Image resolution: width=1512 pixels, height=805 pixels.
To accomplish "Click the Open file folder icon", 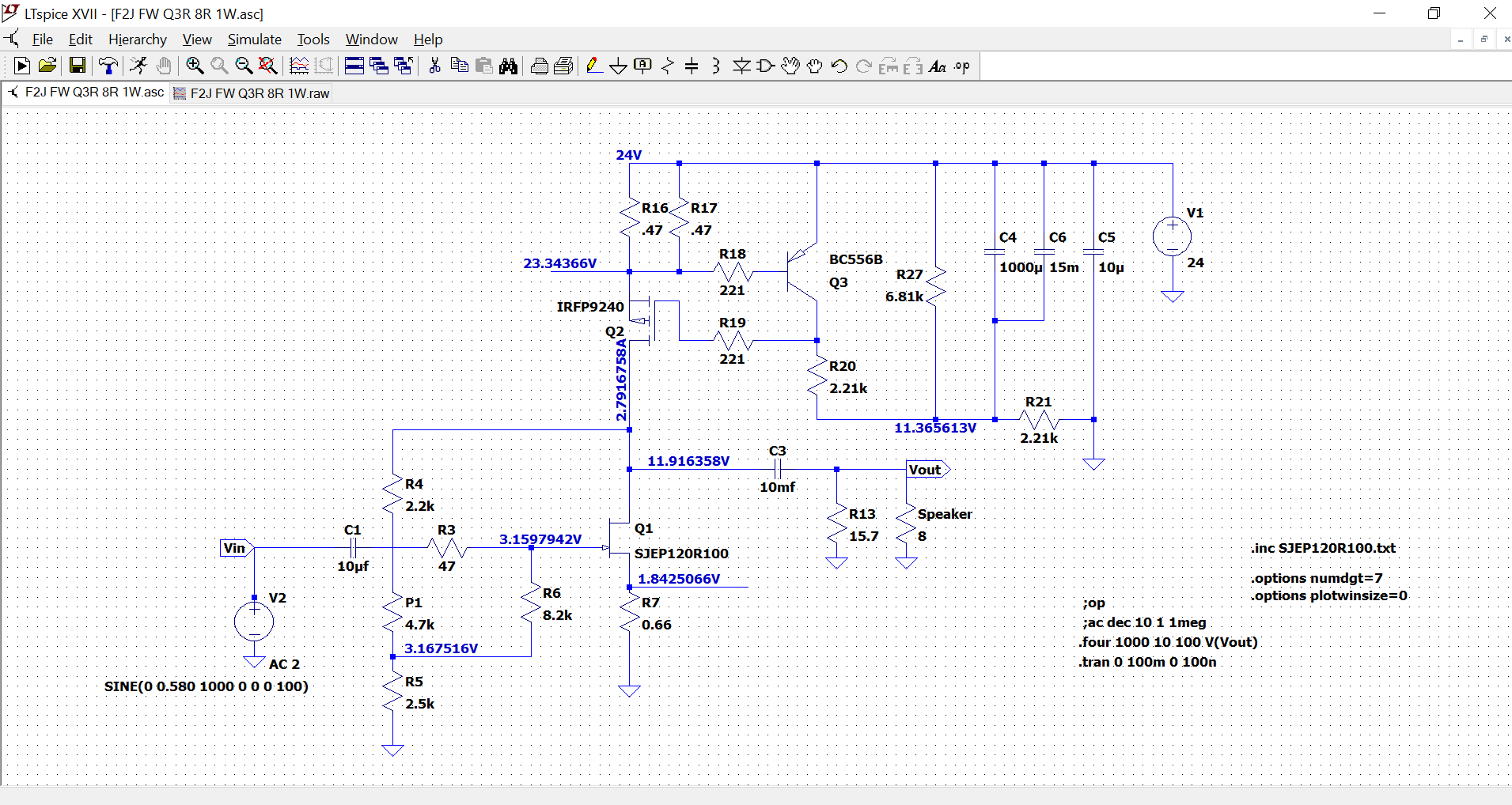I will click(47, 66).
